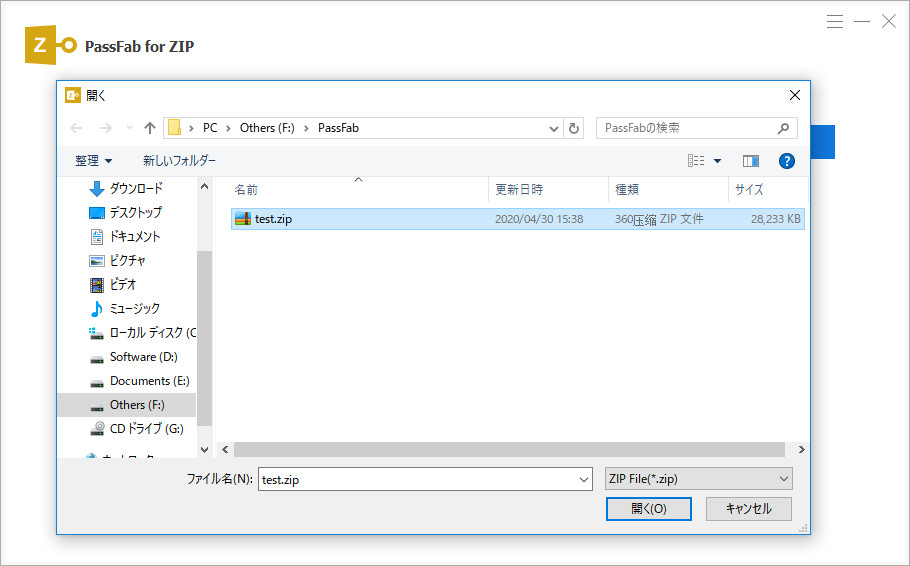Toggle the preview pane icon

[750, 161]
